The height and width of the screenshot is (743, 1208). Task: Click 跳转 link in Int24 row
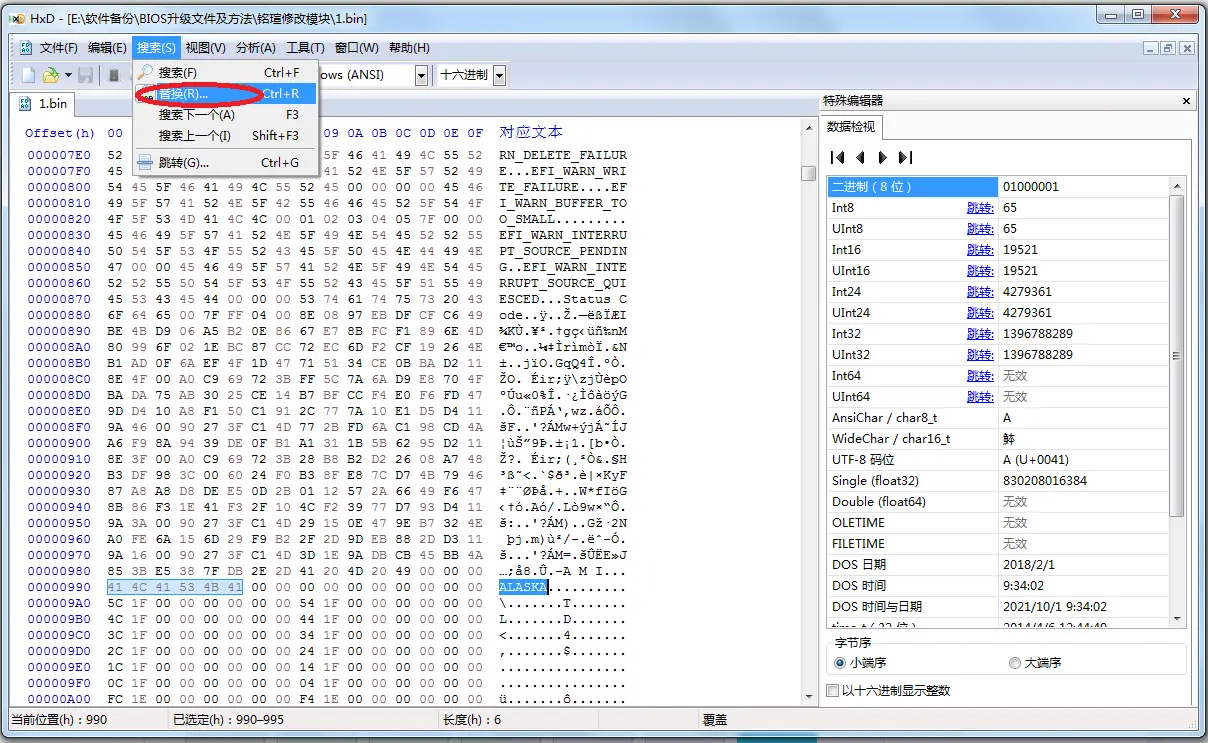point(979,292)
